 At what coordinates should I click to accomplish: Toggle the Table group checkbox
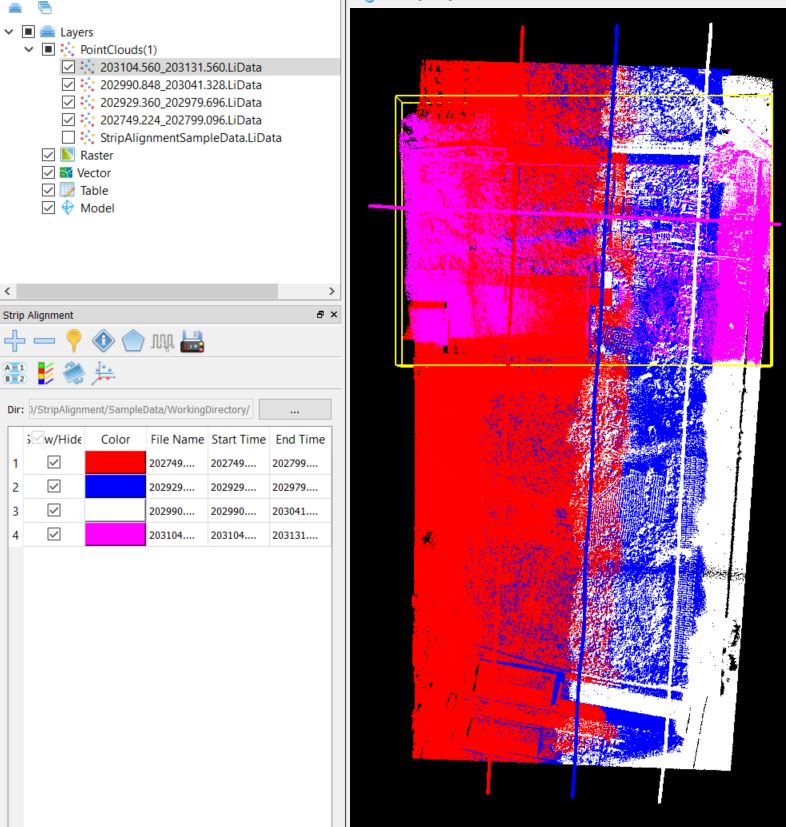click(48, 190)
